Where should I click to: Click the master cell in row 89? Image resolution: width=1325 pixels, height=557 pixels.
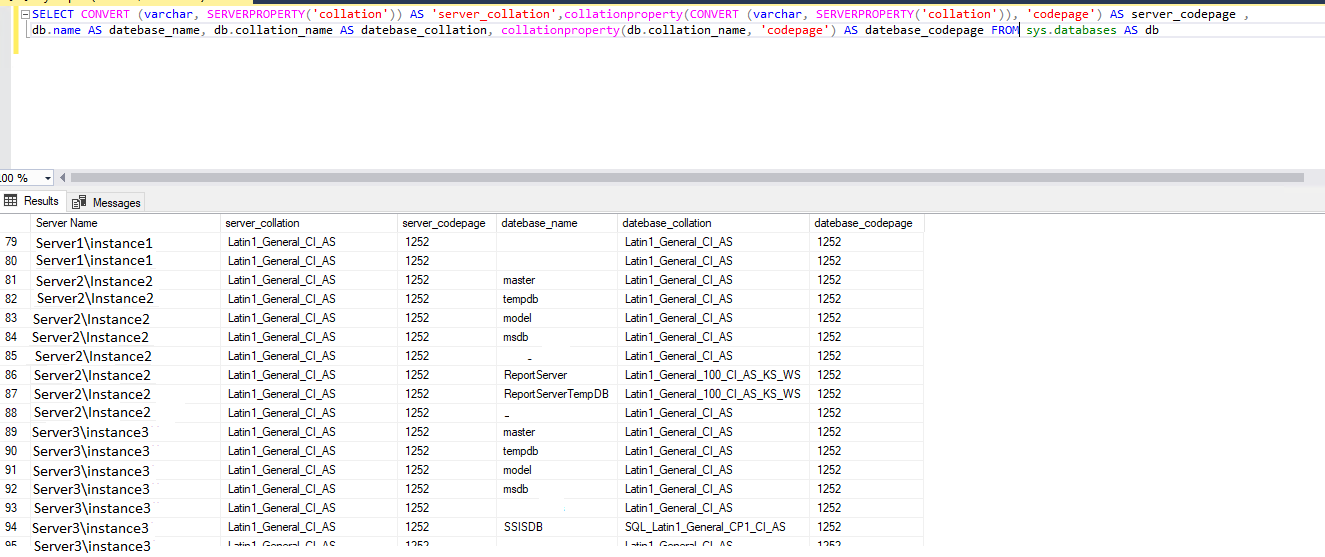click(x=557, y=432)
